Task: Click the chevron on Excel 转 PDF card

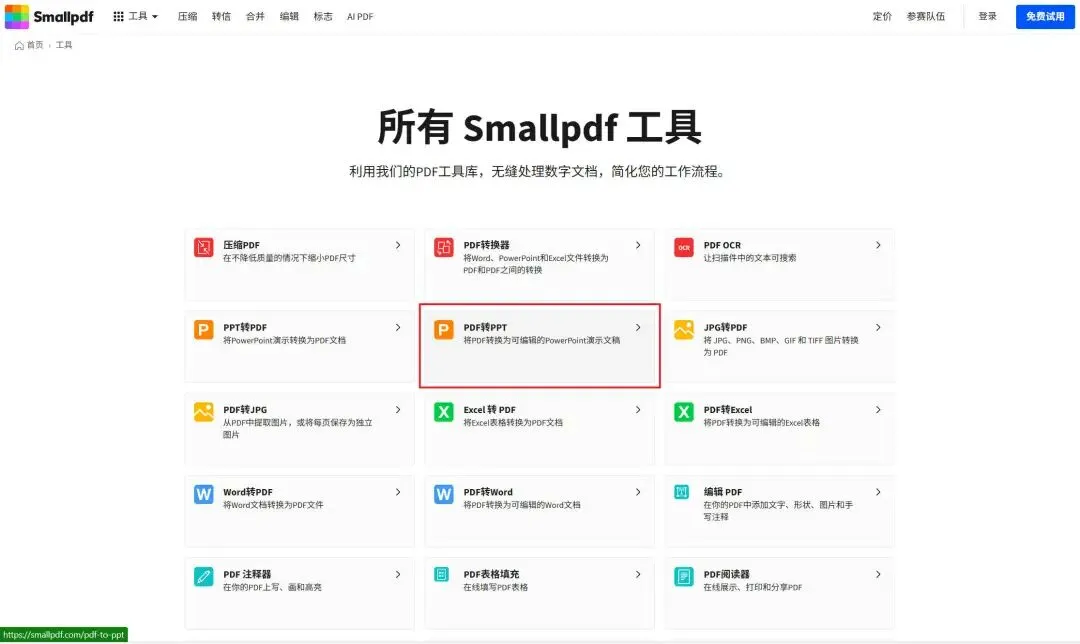Action: coord(638,410)
